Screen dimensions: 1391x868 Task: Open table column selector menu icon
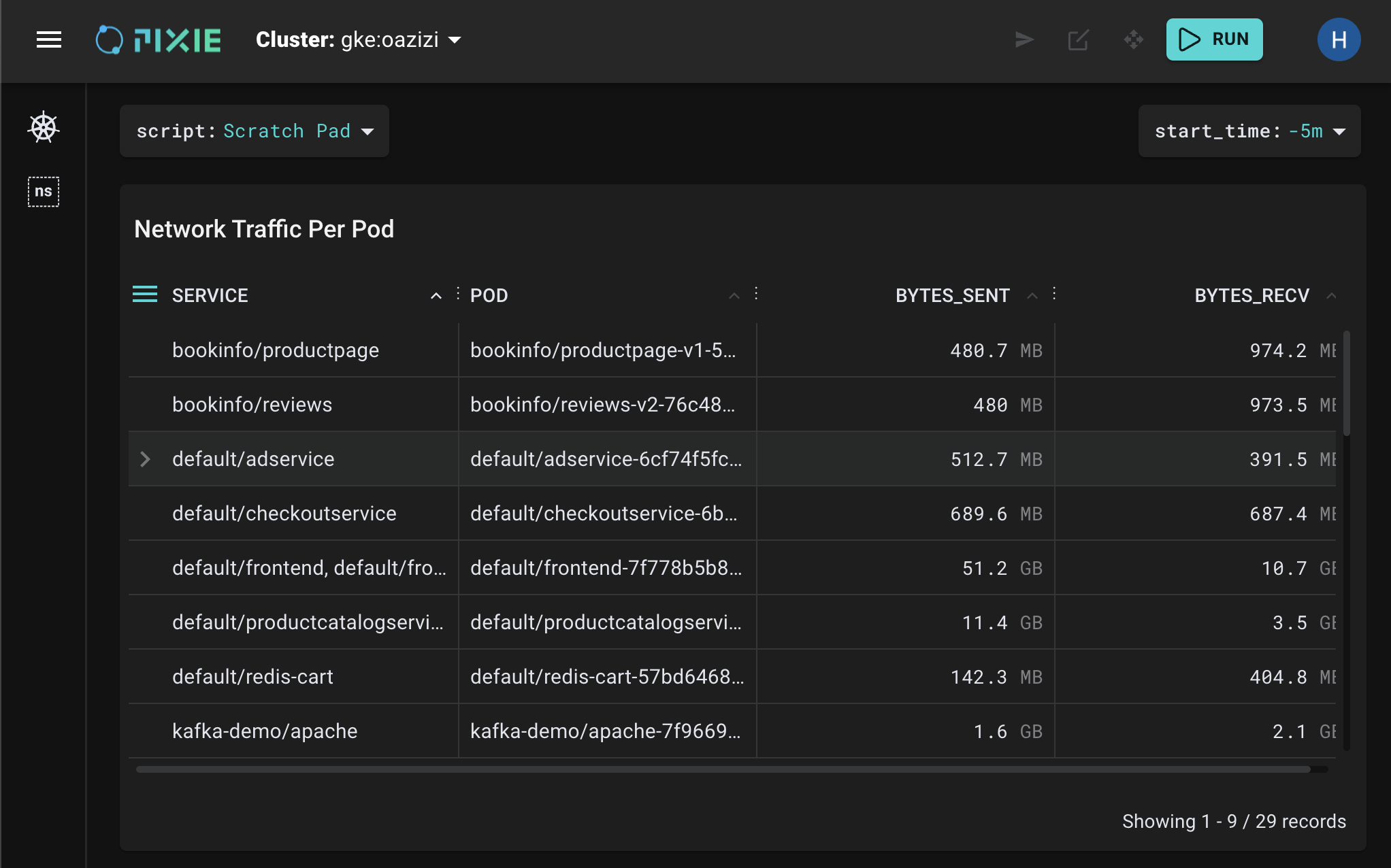[145, 295]
